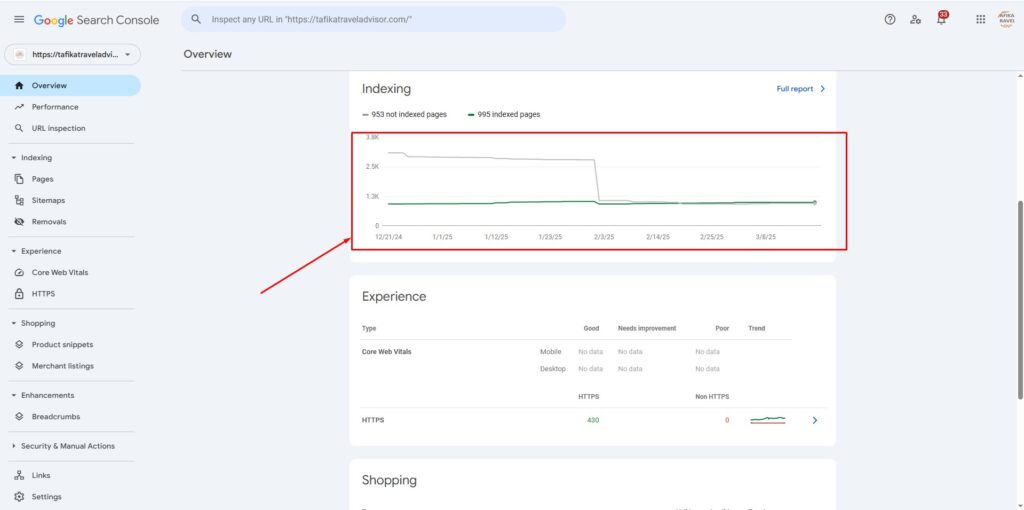Screen dimensions: 1024x510
Task: Click the Sitemaps tree icon
Action: tap(19, 200)
